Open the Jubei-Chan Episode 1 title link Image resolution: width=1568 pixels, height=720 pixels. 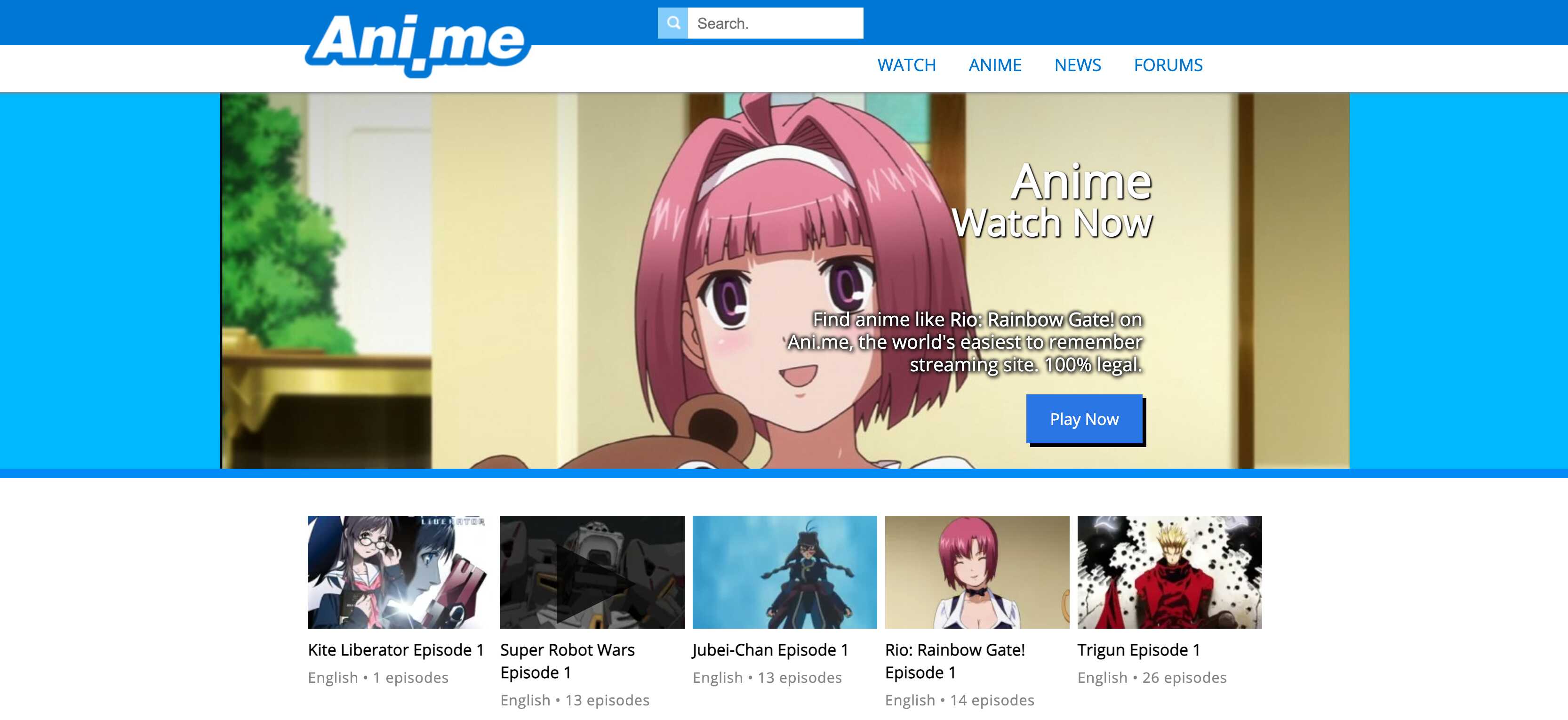tap(770, 649)
